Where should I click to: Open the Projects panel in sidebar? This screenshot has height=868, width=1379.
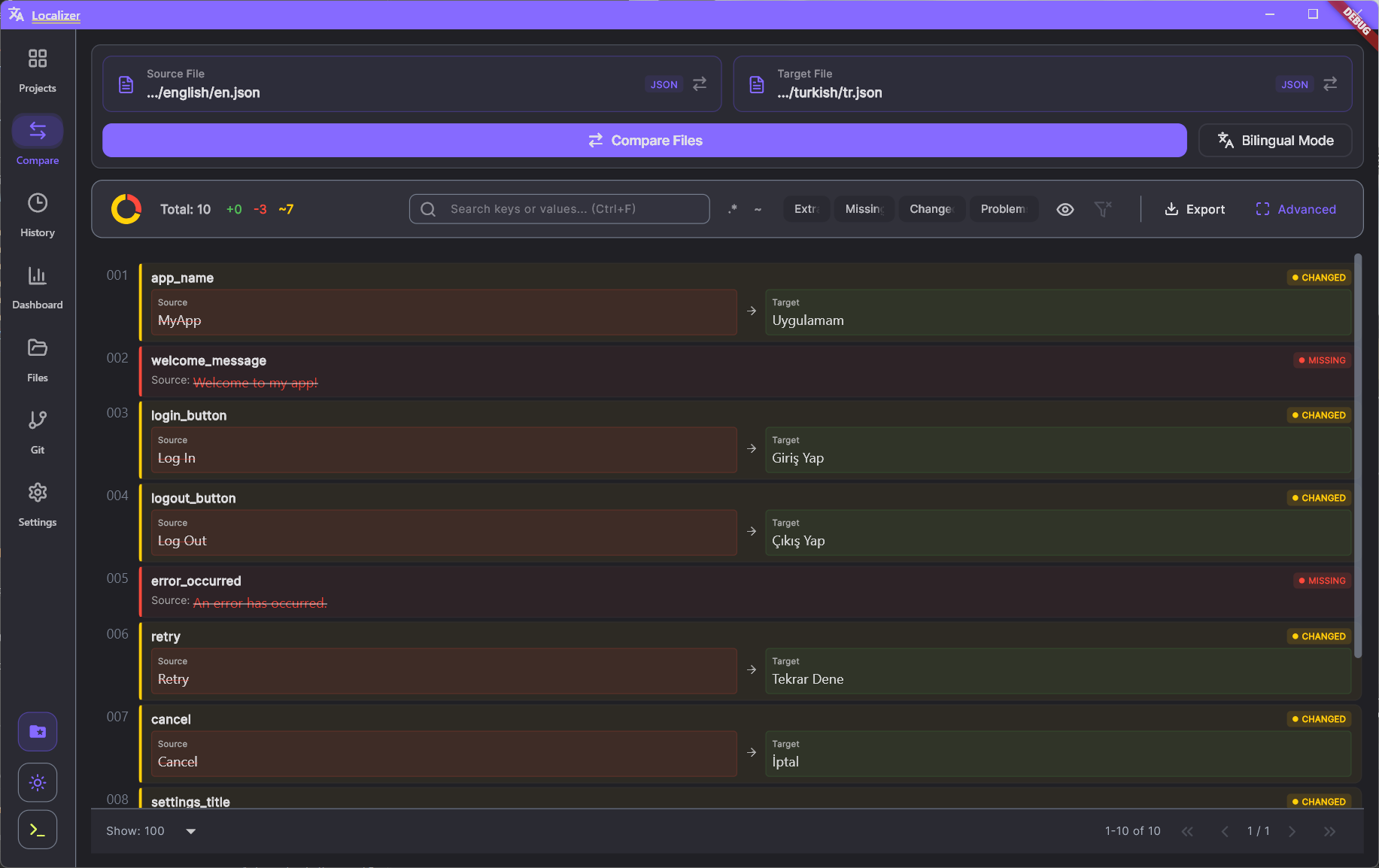37,68
